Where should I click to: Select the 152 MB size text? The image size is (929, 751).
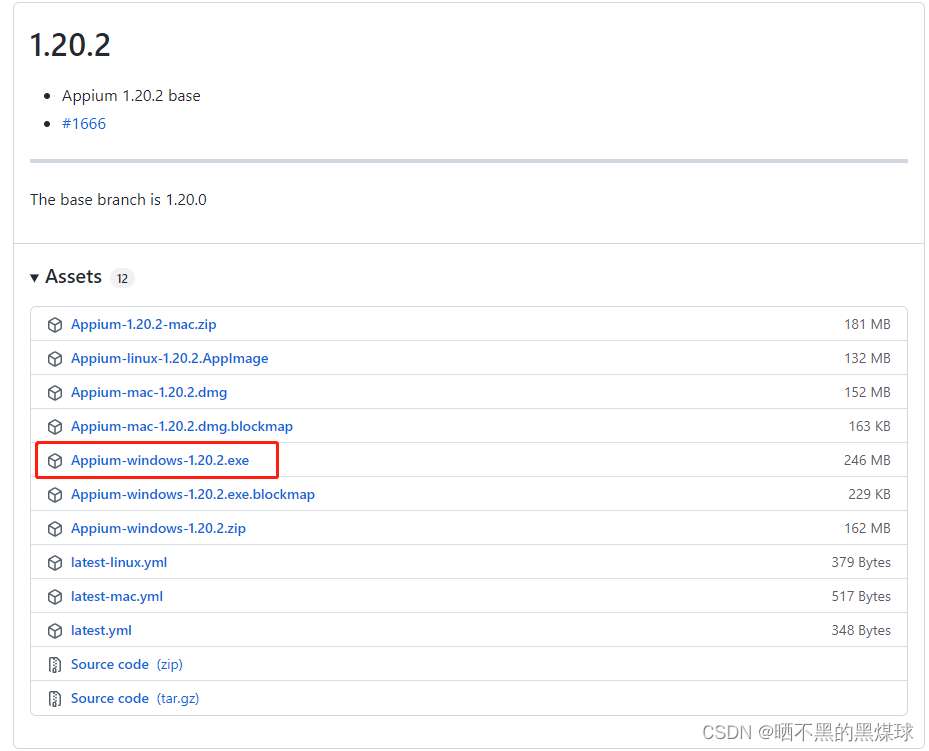point(867,393)
